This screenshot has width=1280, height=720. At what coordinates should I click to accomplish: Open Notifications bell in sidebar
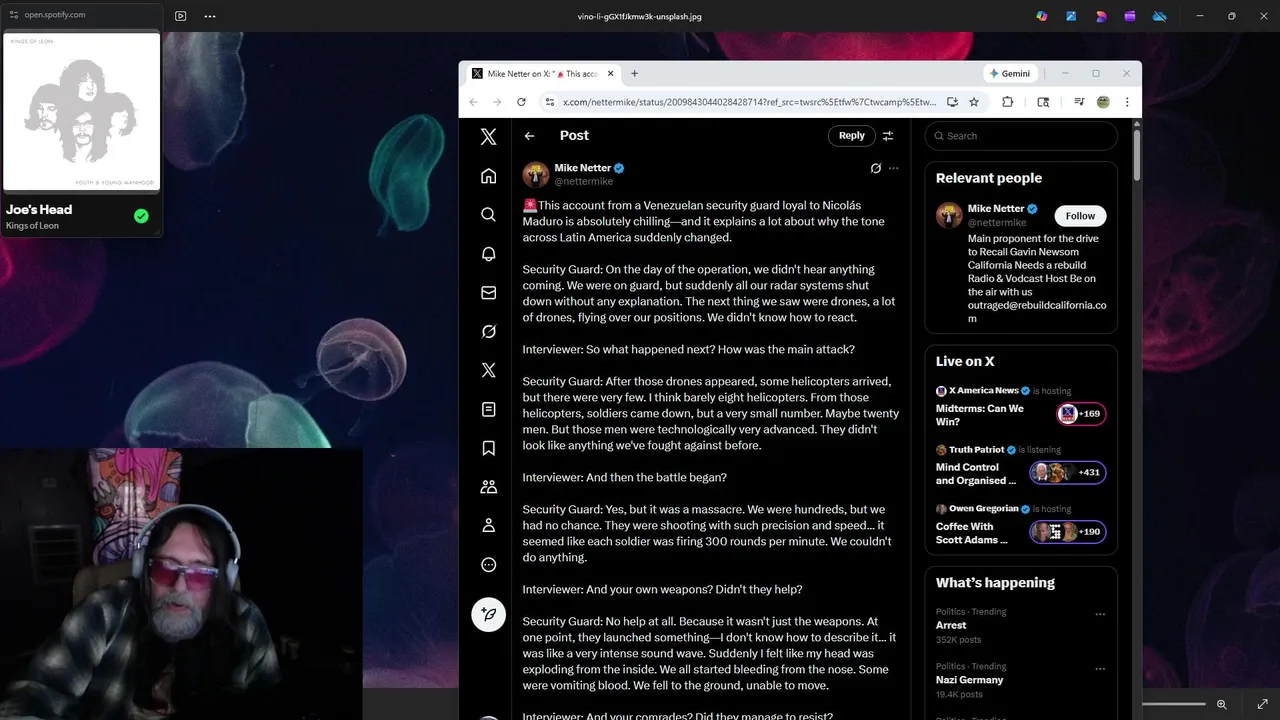[x=488, y=254]
